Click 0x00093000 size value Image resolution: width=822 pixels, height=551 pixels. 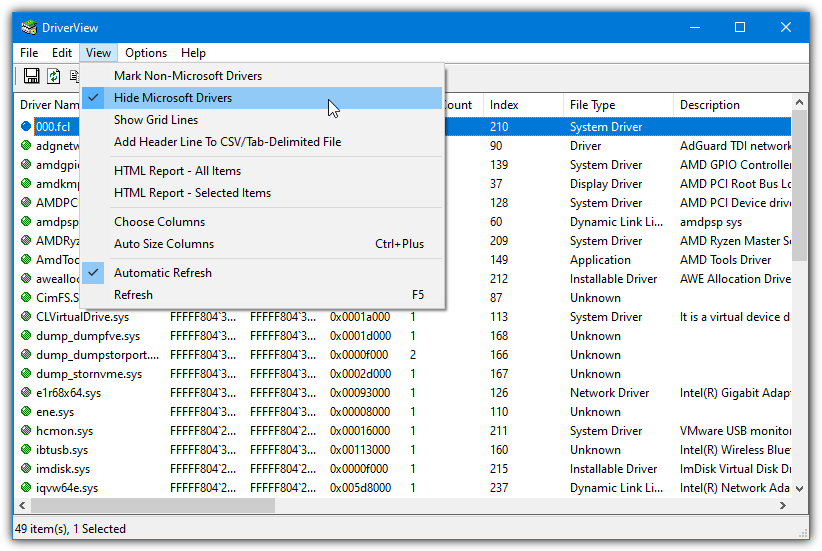click(x=360, y=393)
